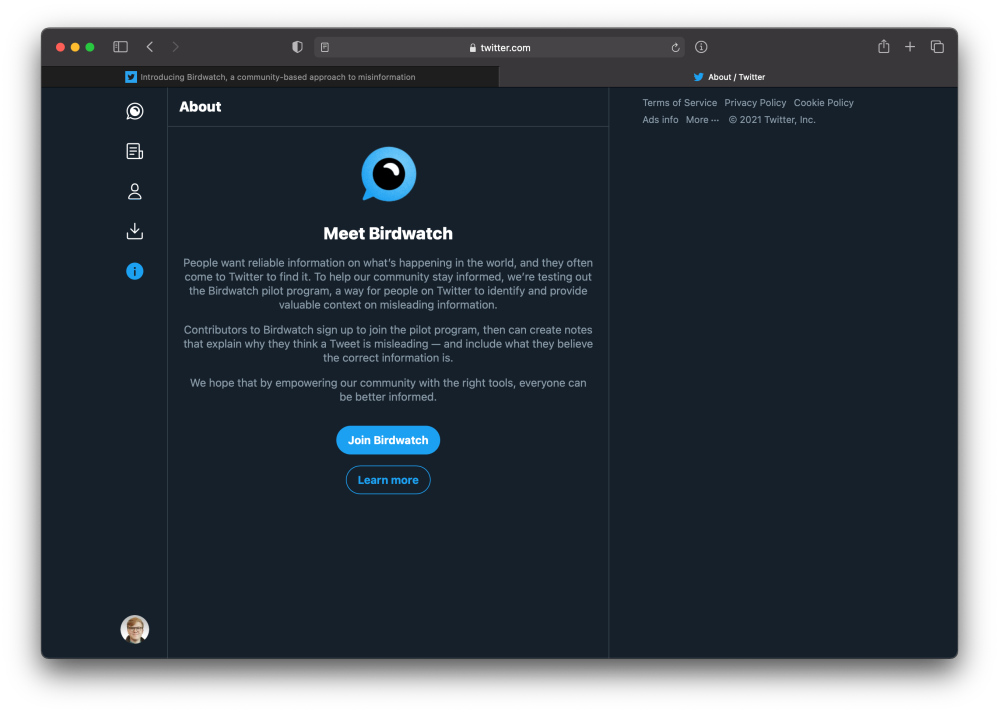The height and width of the screenshot is (713, 999).
Task: Click the Learn more button
Action: click(388, 480)
